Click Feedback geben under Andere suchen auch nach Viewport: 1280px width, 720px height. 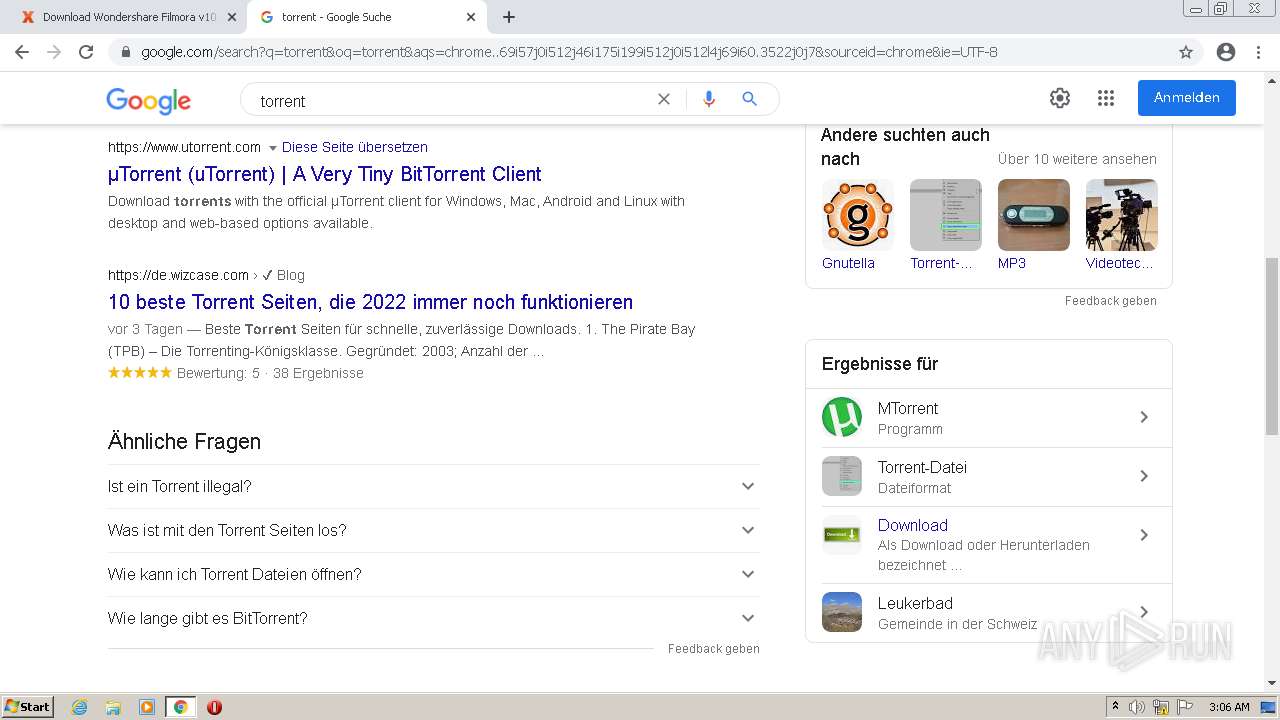pyautogui.click(x=1111, y=301)
